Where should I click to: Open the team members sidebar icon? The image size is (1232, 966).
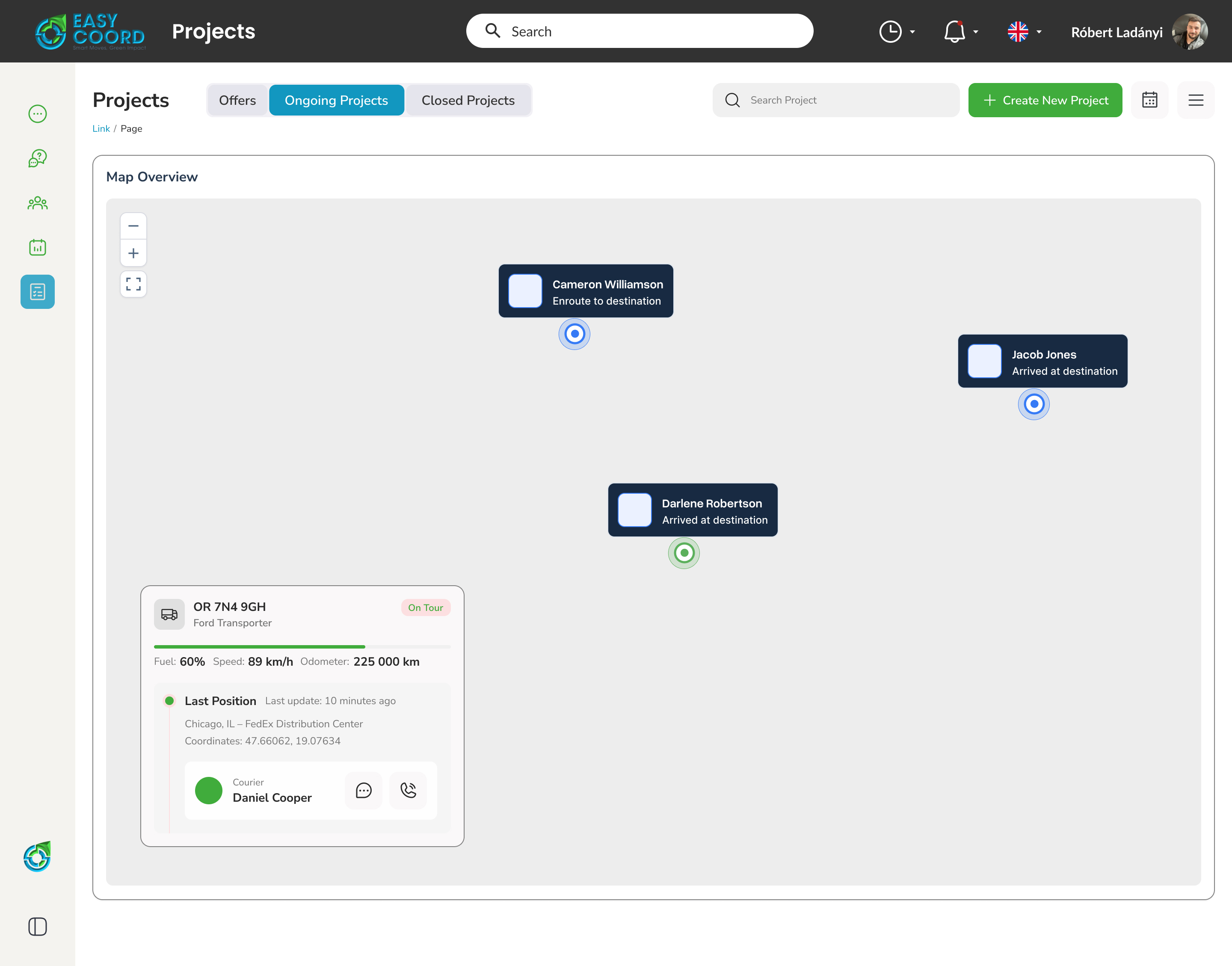pos(37,203)
